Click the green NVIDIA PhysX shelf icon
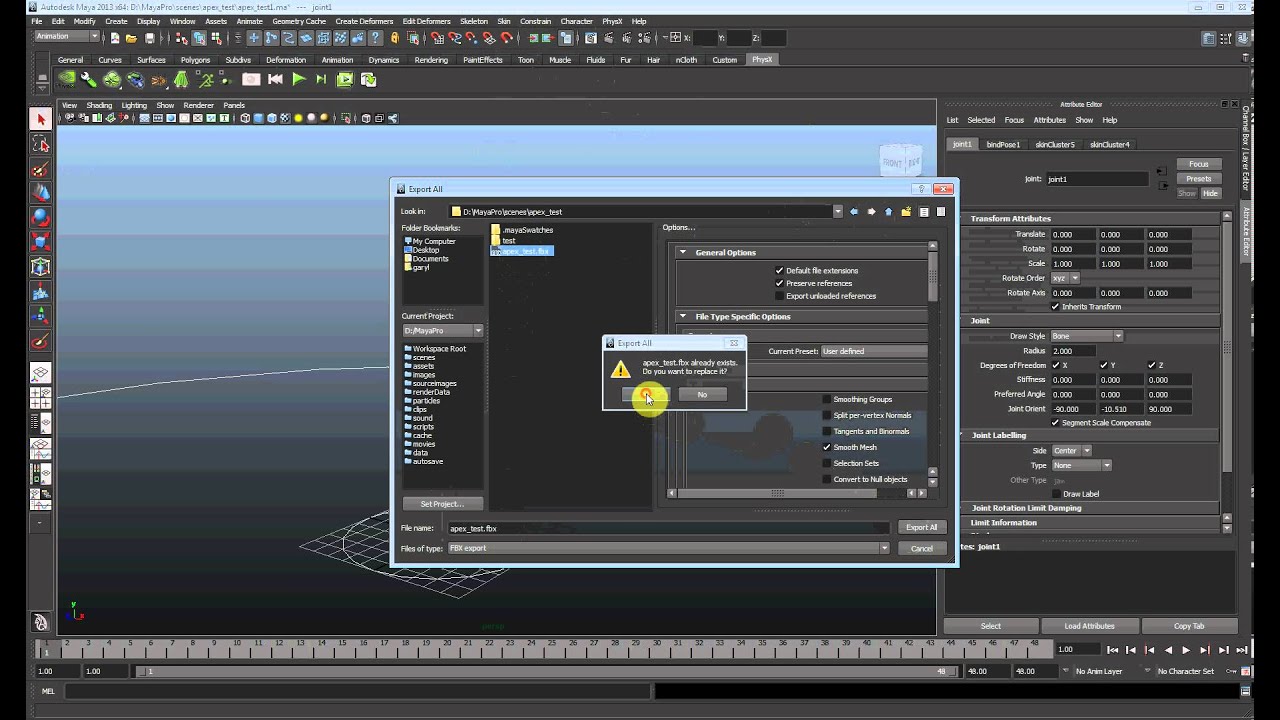1280x720 pixels. tap(66, 80)
